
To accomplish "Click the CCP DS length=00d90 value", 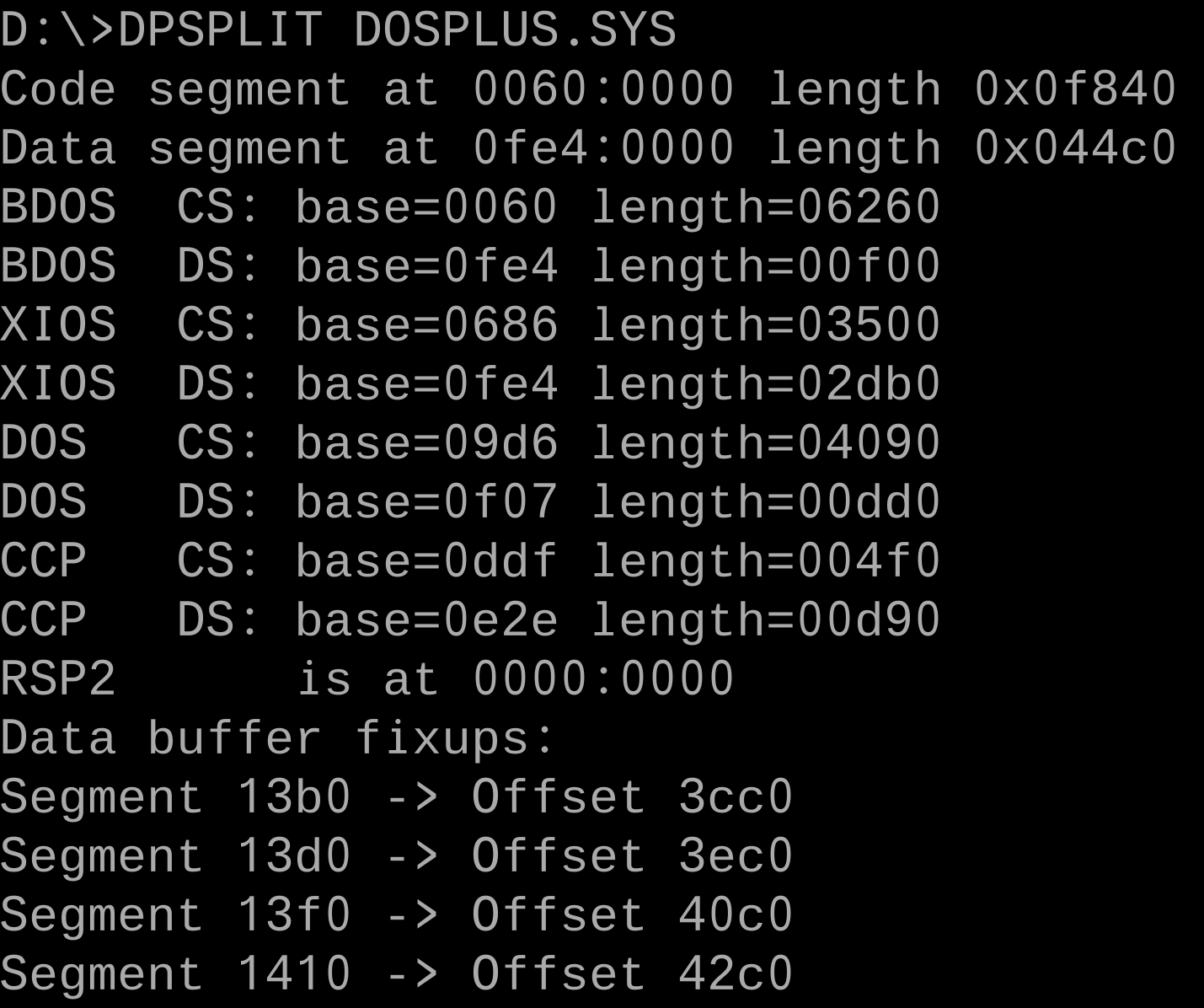I will click(766, 621).
